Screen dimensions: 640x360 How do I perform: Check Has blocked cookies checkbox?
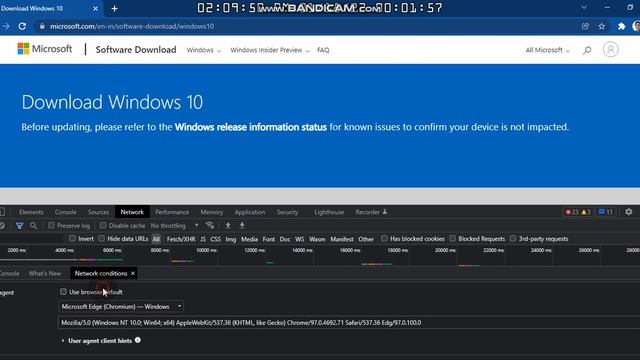point(384,238)
